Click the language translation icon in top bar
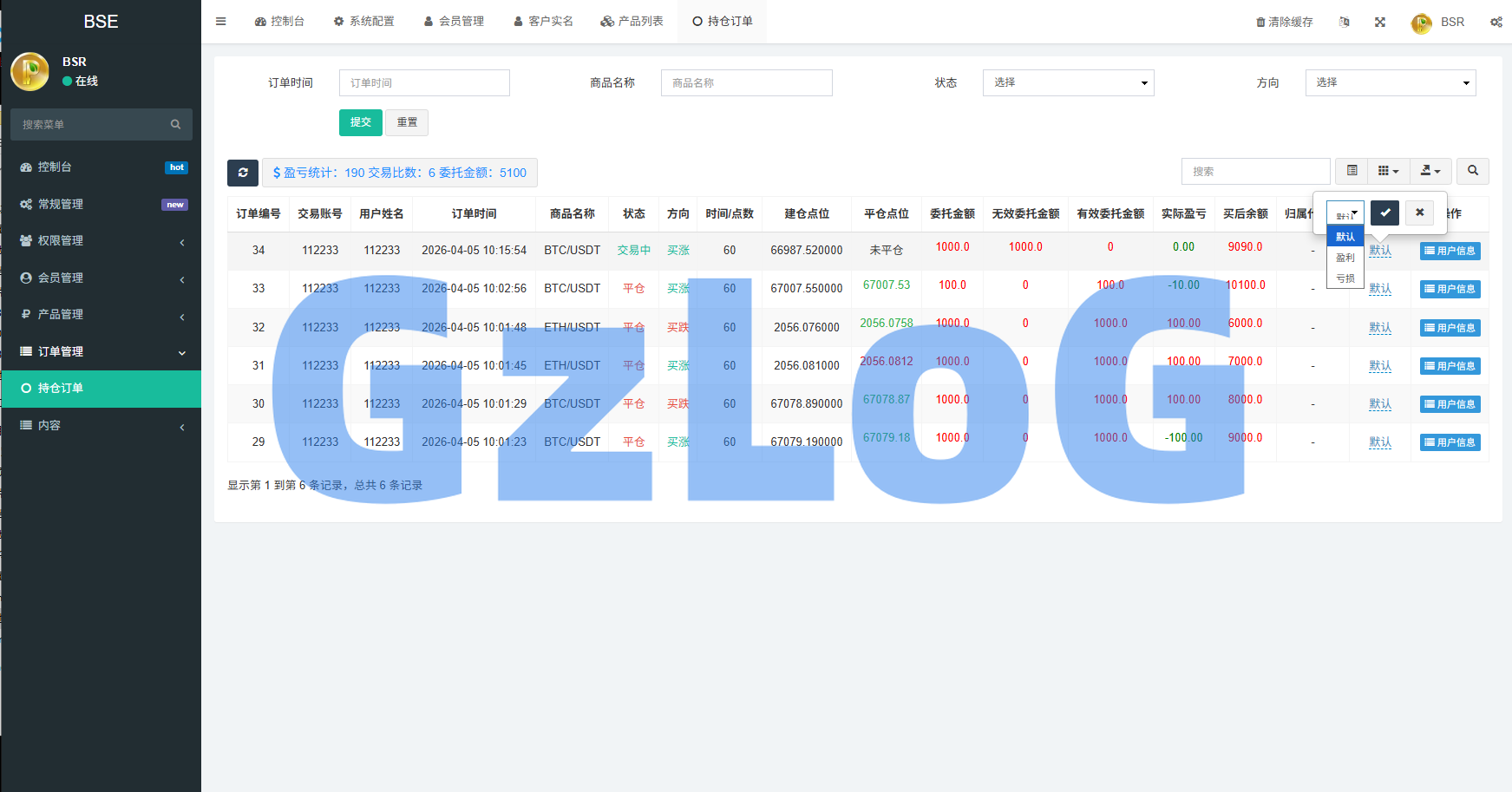 pyautogui.click(x=1344, y=22)
